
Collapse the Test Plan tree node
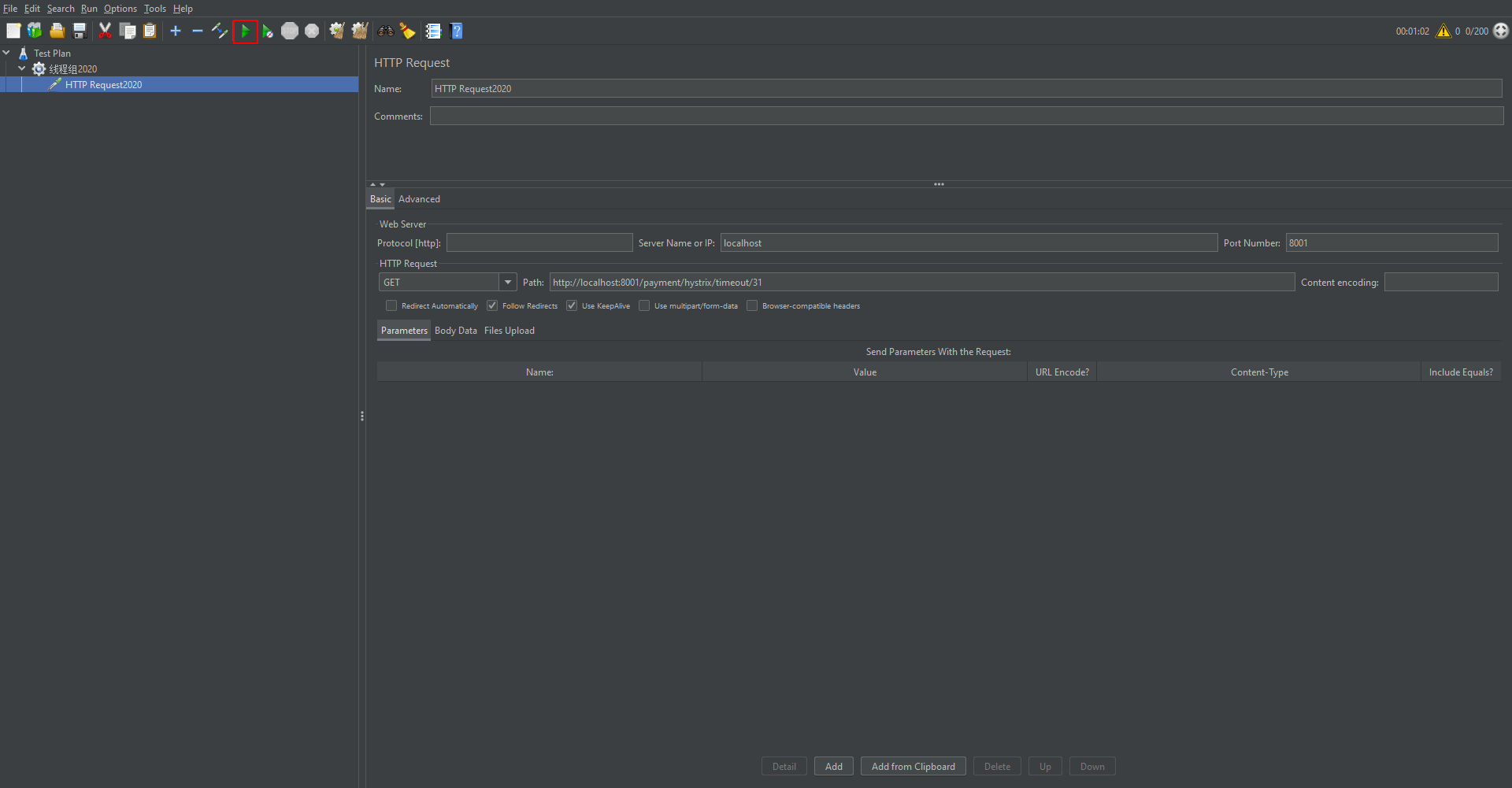(6, 53)
